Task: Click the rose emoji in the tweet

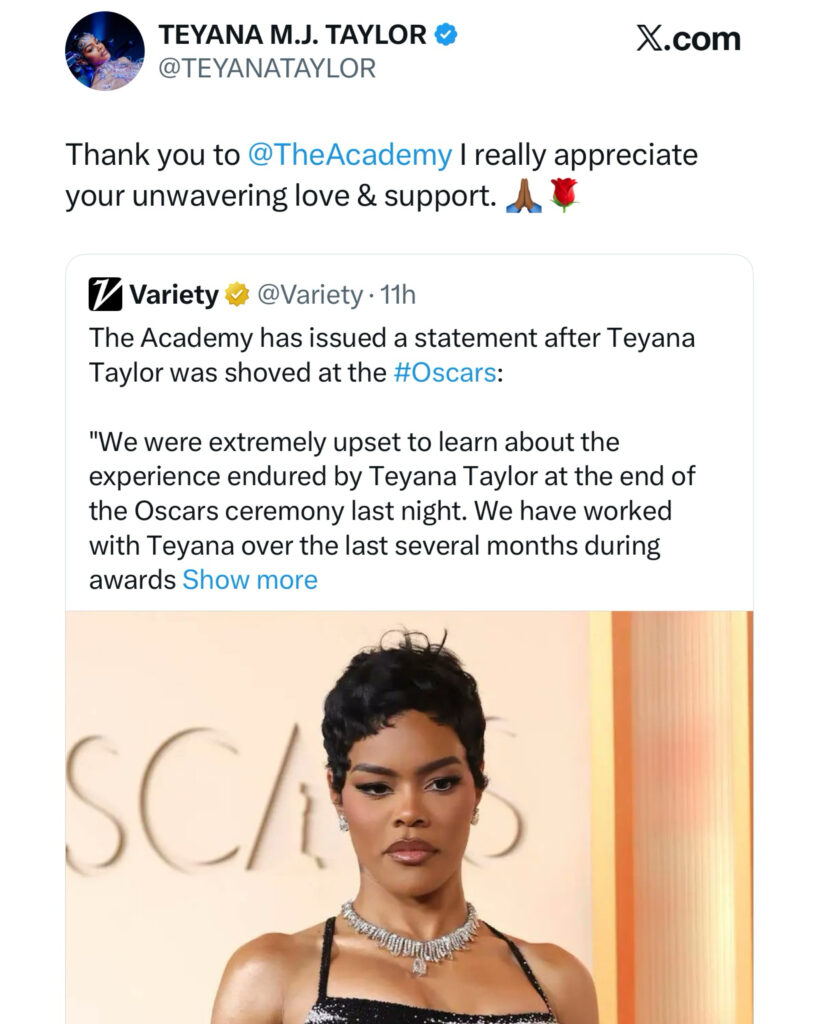Action: (x=564, y=195)
